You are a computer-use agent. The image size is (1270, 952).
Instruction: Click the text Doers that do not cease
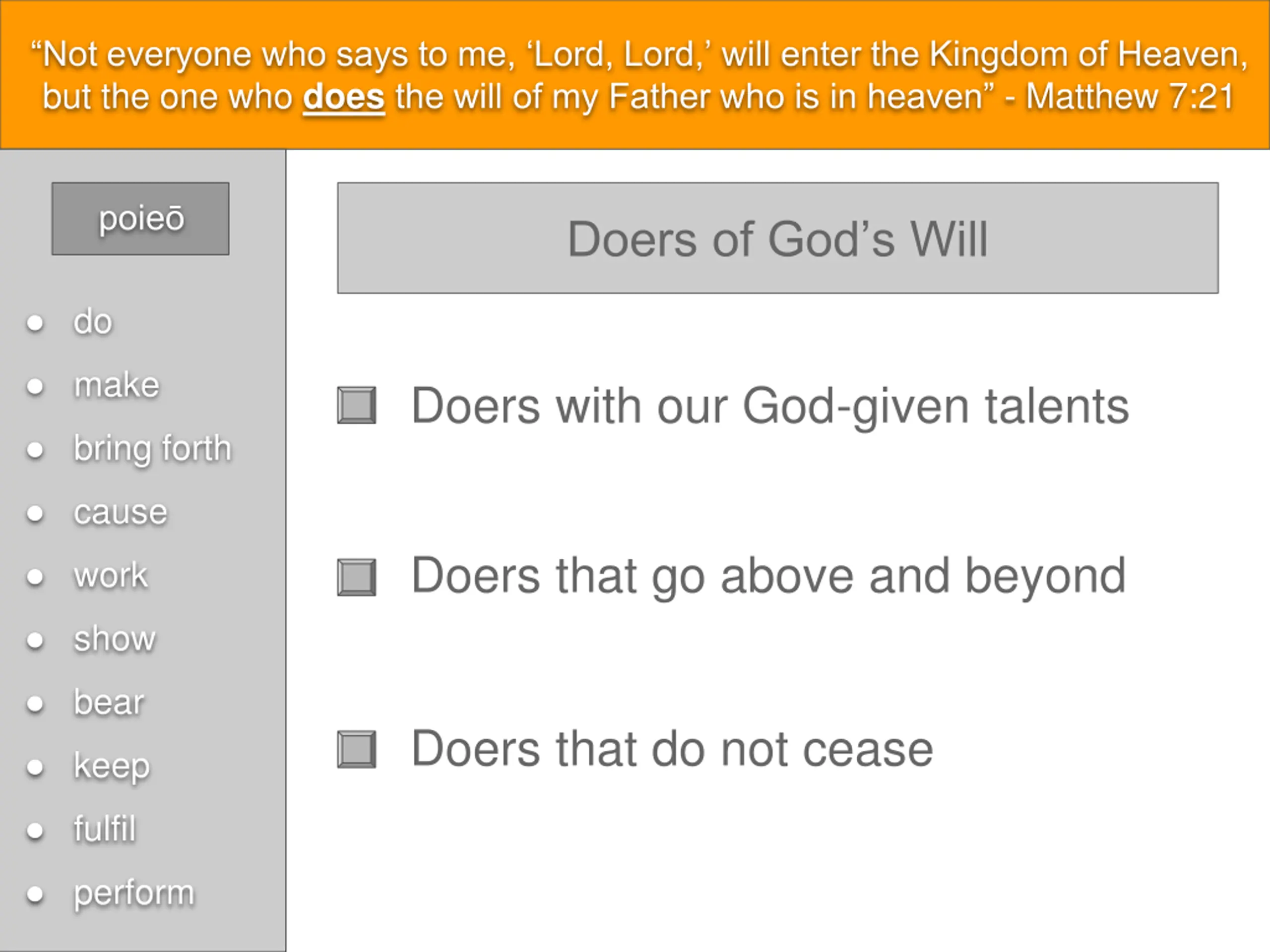tap(672, 748)
